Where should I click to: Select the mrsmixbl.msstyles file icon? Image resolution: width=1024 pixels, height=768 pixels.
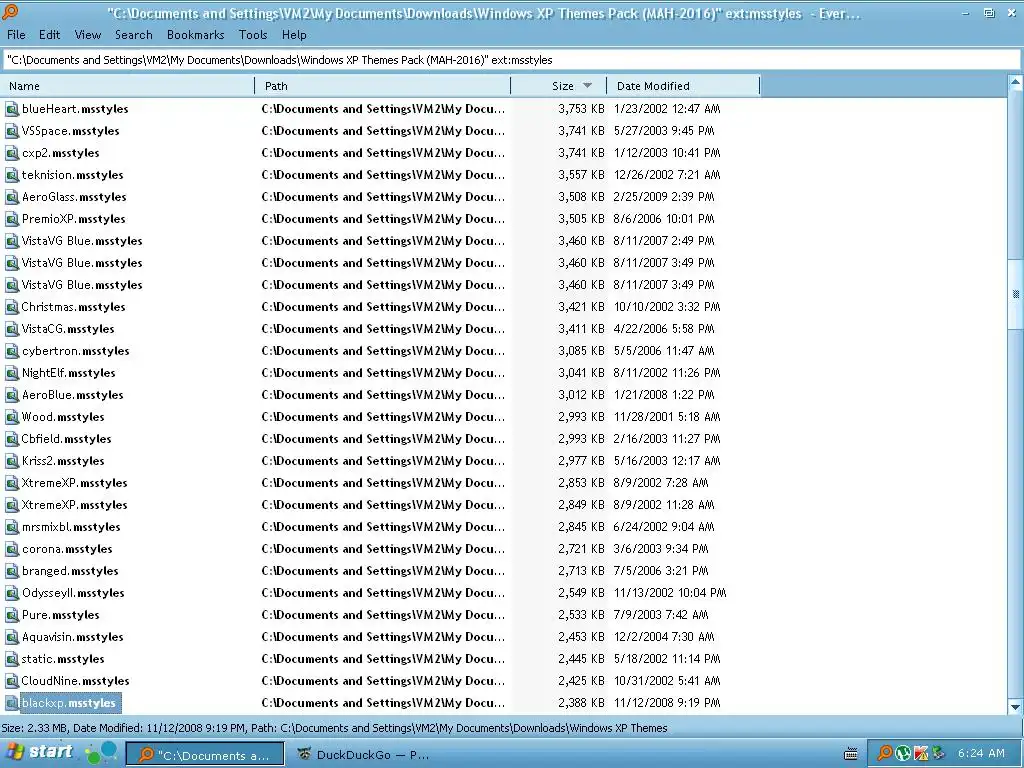(x=12, y=527)
